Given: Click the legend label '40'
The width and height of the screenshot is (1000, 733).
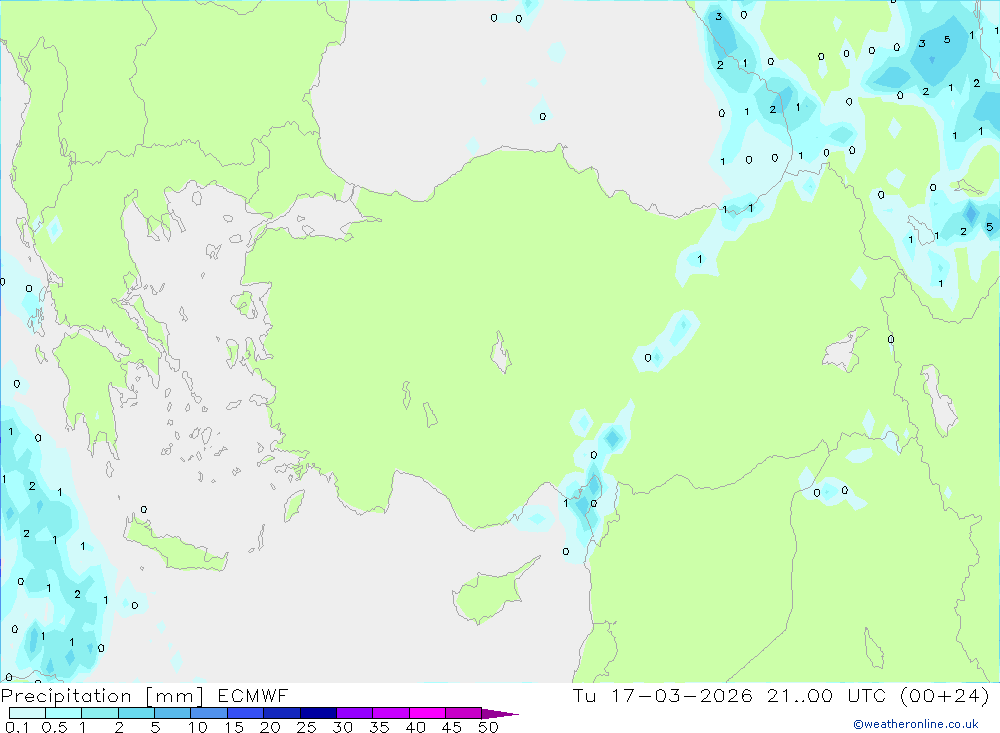Looking at the screenshot, I should pos(416,727).
